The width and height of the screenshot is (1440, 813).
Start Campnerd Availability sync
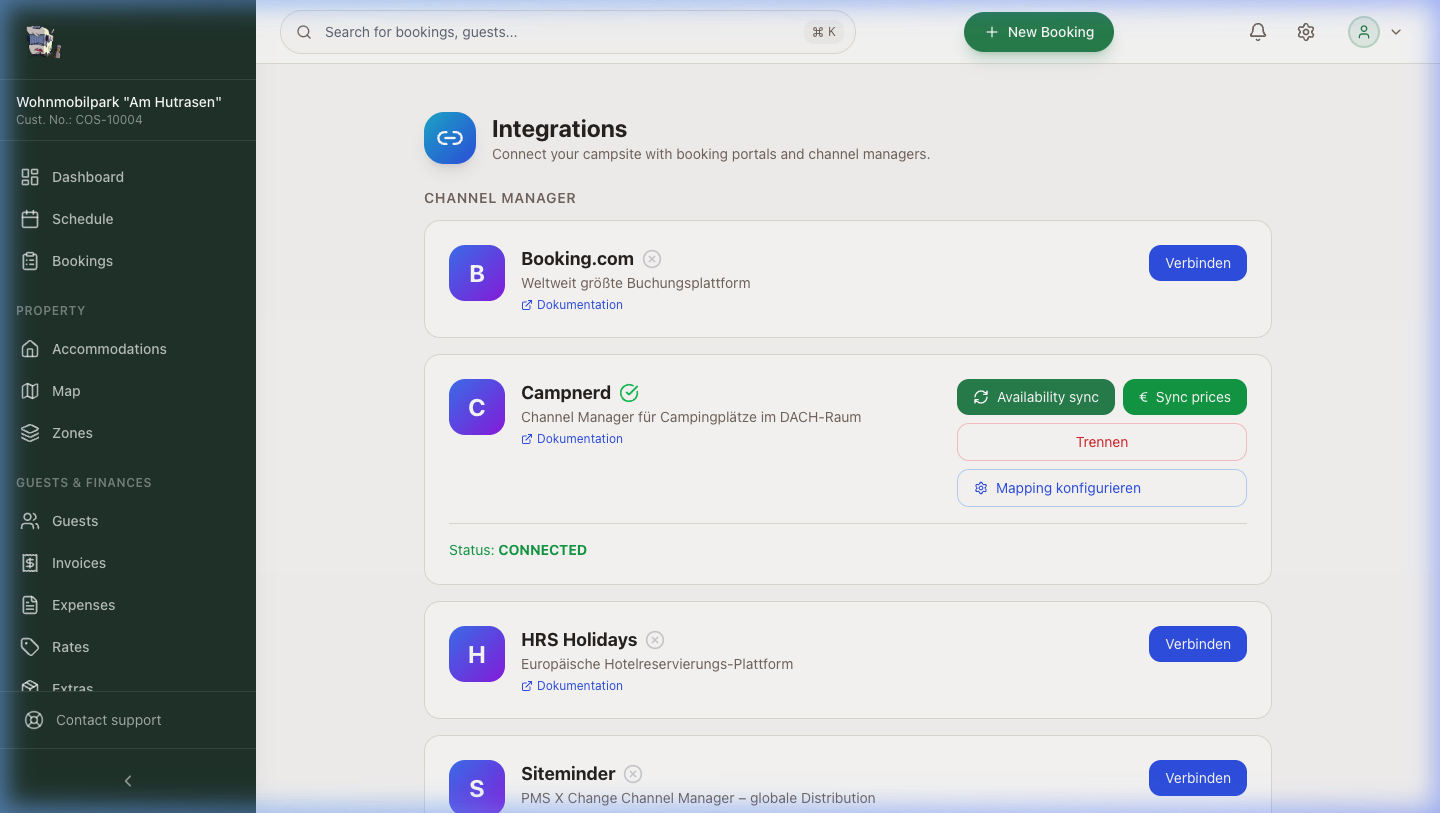coord(1036,397)
